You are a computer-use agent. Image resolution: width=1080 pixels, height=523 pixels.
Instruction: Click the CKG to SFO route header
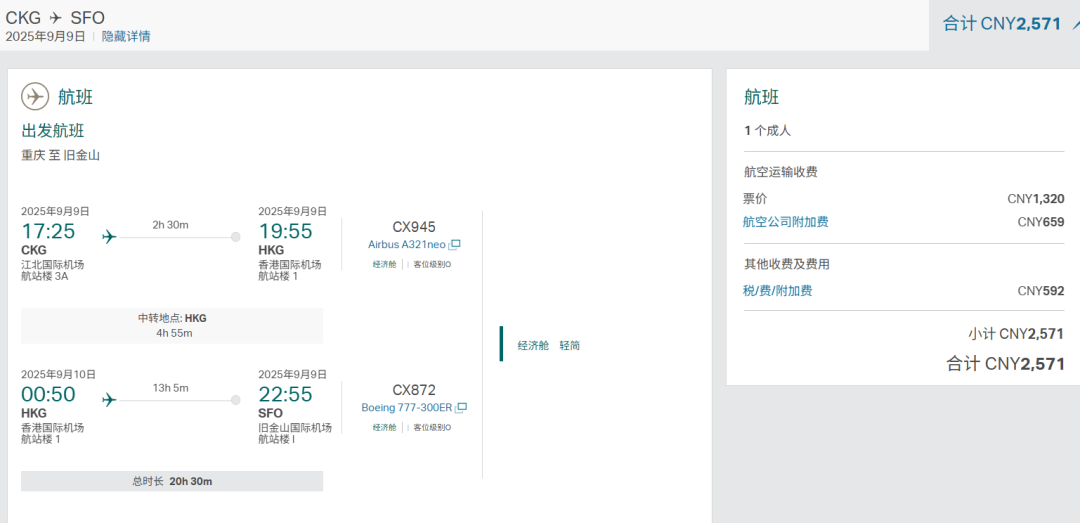pyautogui.click(x=55, y=17)
